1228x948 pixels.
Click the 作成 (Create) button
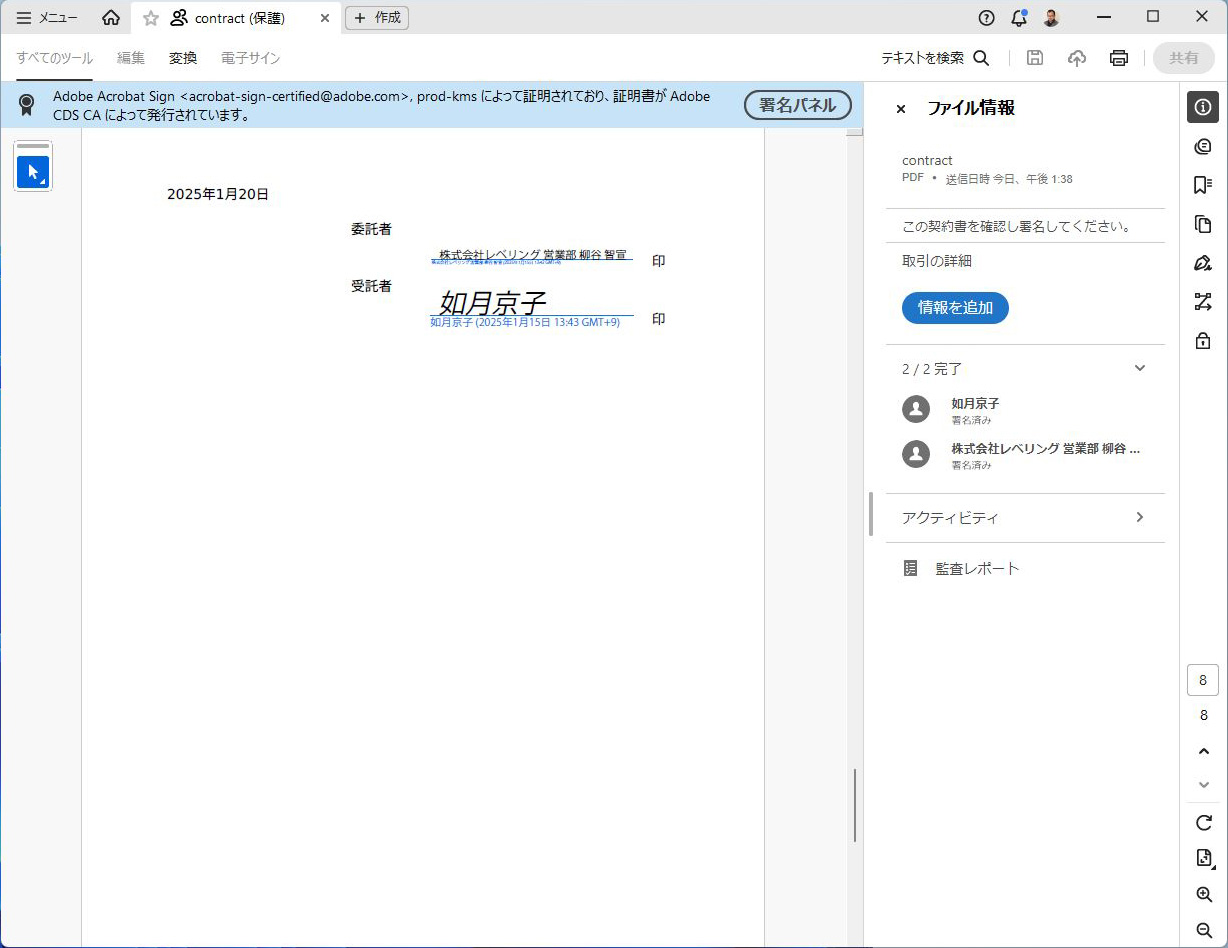[x=377, y=18]
